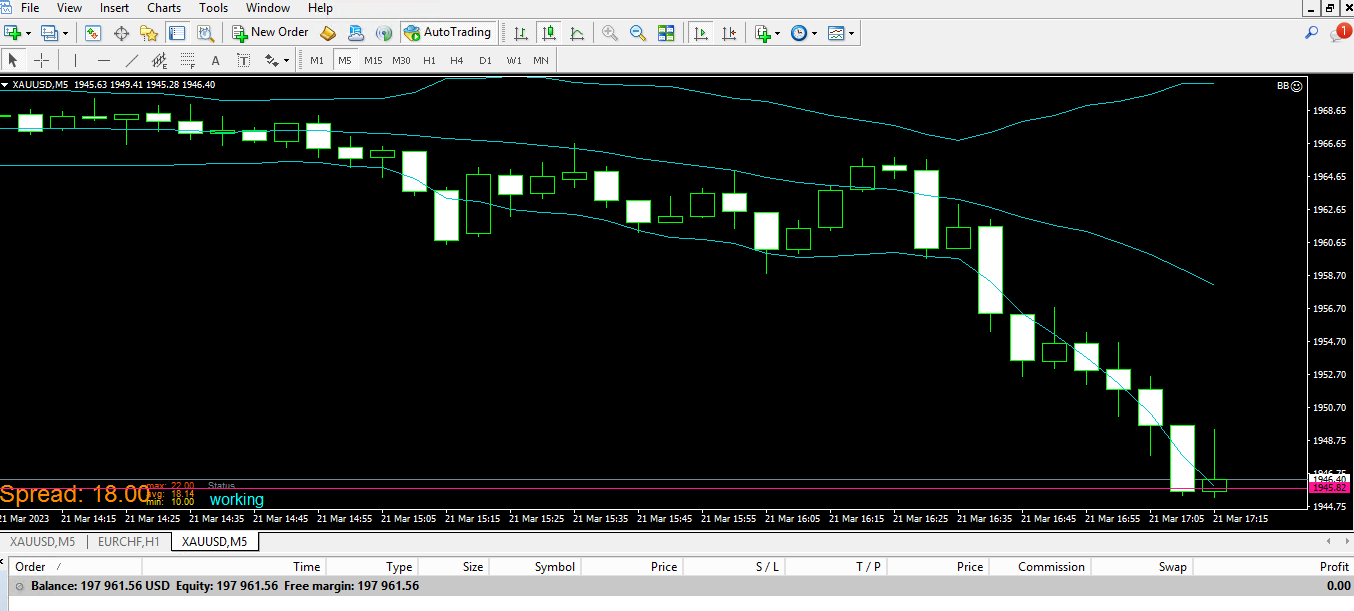
Task: Select the Vertical Line drawing tool
Action: (75, 60)
